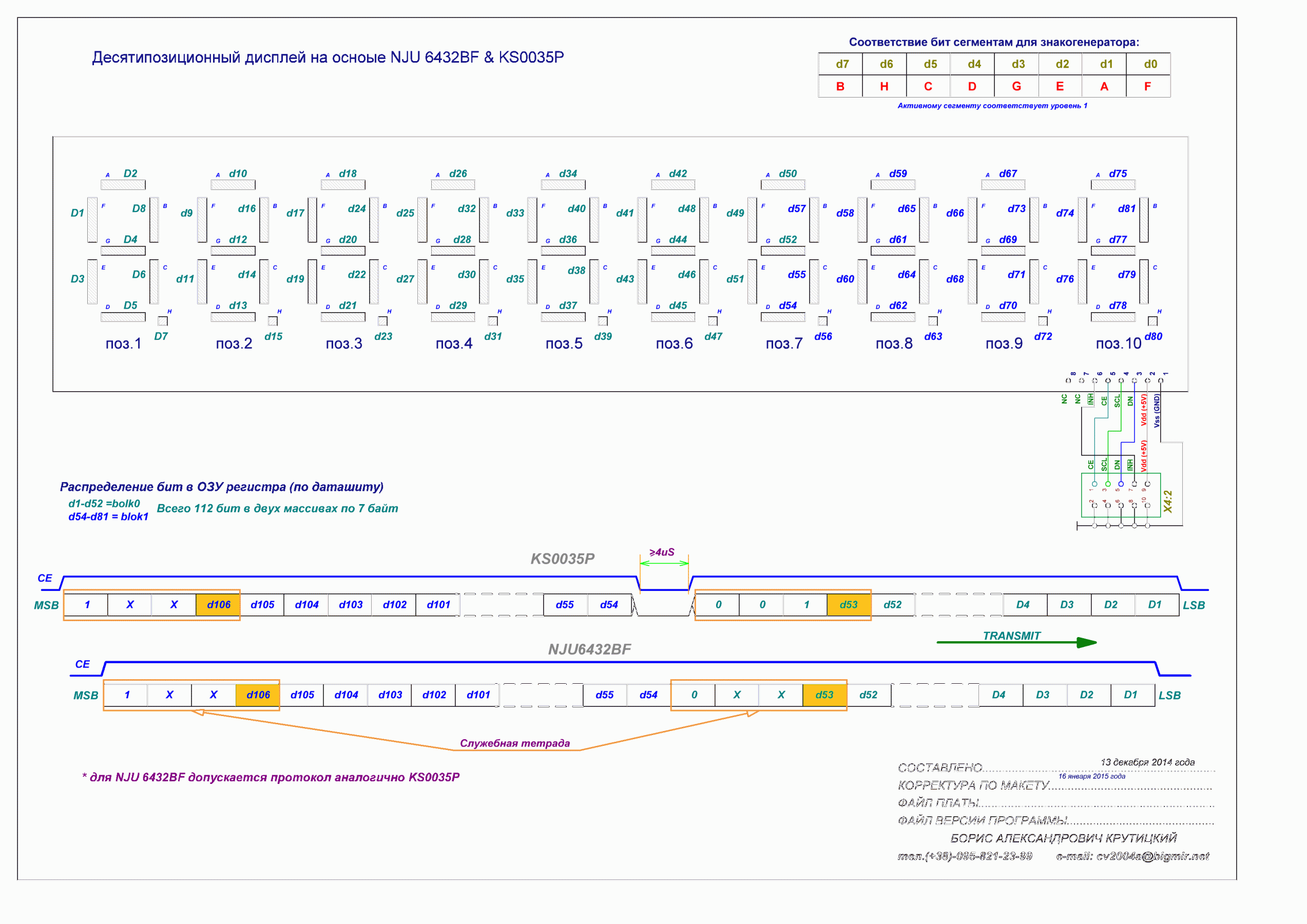Click the heading "Распределение бит в ОЗУ регистра (по даташиту)"

(x=221, y=487)
